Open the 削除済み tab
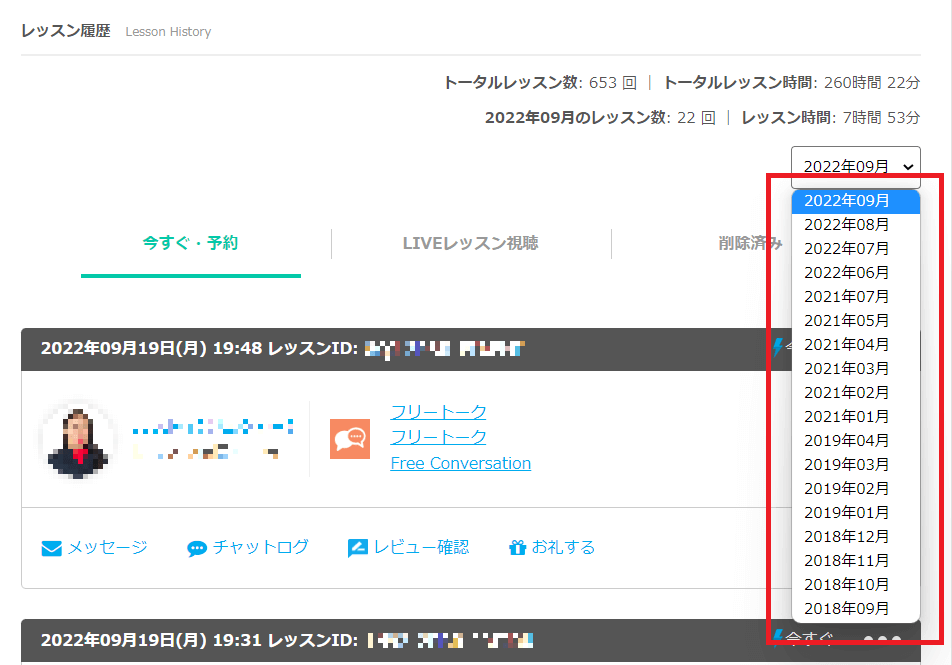The height and width of the screenshot is (665, 952). tap(750, 243)
